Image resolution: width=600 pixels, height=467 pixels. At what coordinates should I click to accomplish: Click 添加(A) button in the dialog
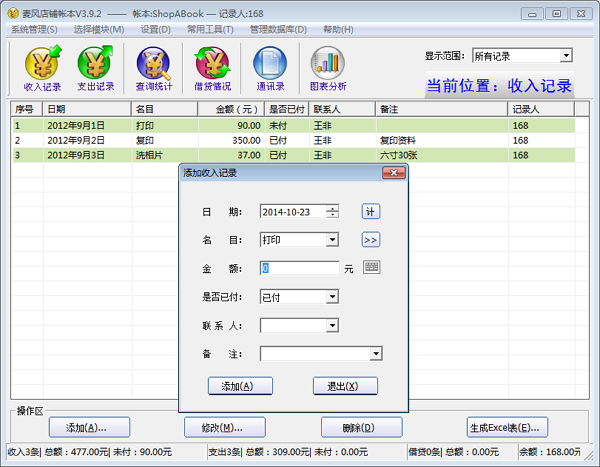tap(240, 386)
